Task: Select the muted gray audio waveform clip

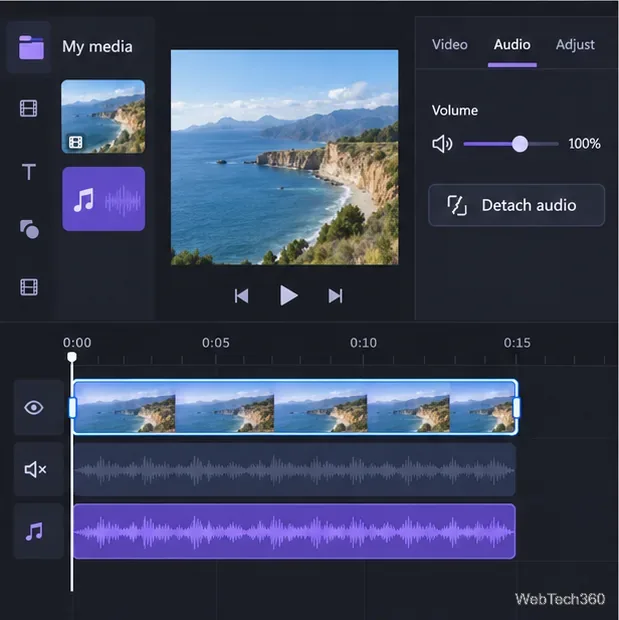Action: click(295, 470)
